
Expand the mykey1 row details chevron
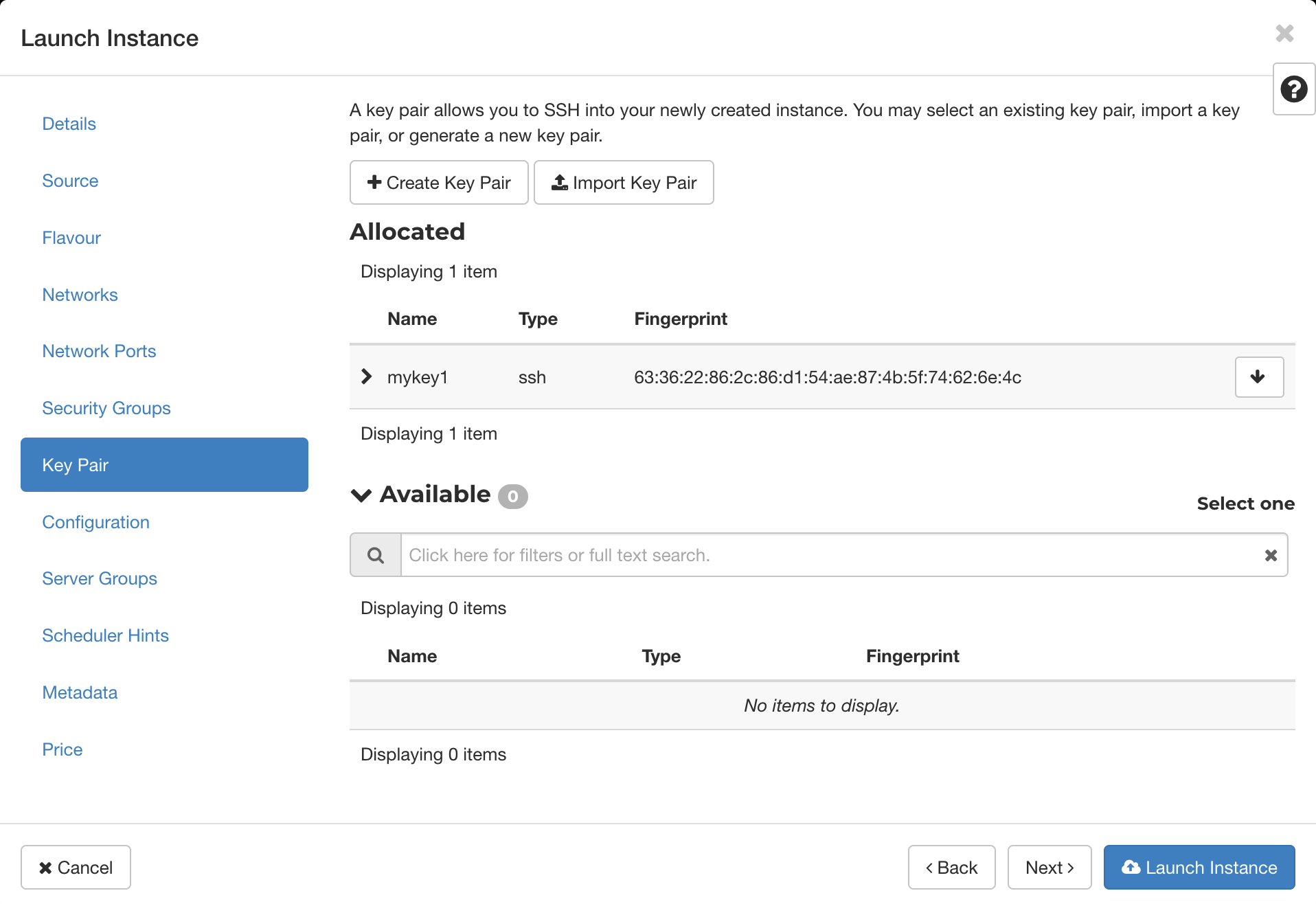point(366,376)
